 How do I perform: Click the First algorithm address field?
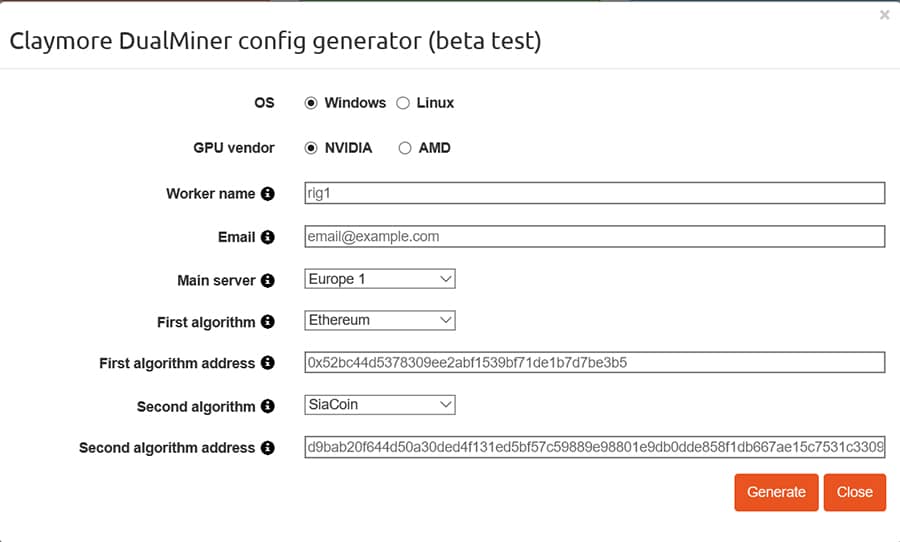click(595, 363)
